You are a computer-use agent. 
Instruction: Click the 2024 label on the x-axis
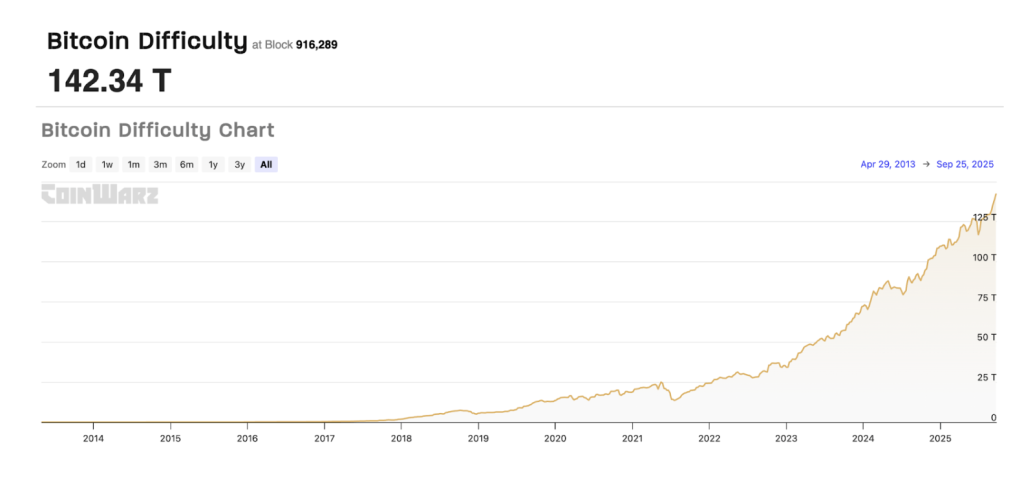tap(863, 438)
